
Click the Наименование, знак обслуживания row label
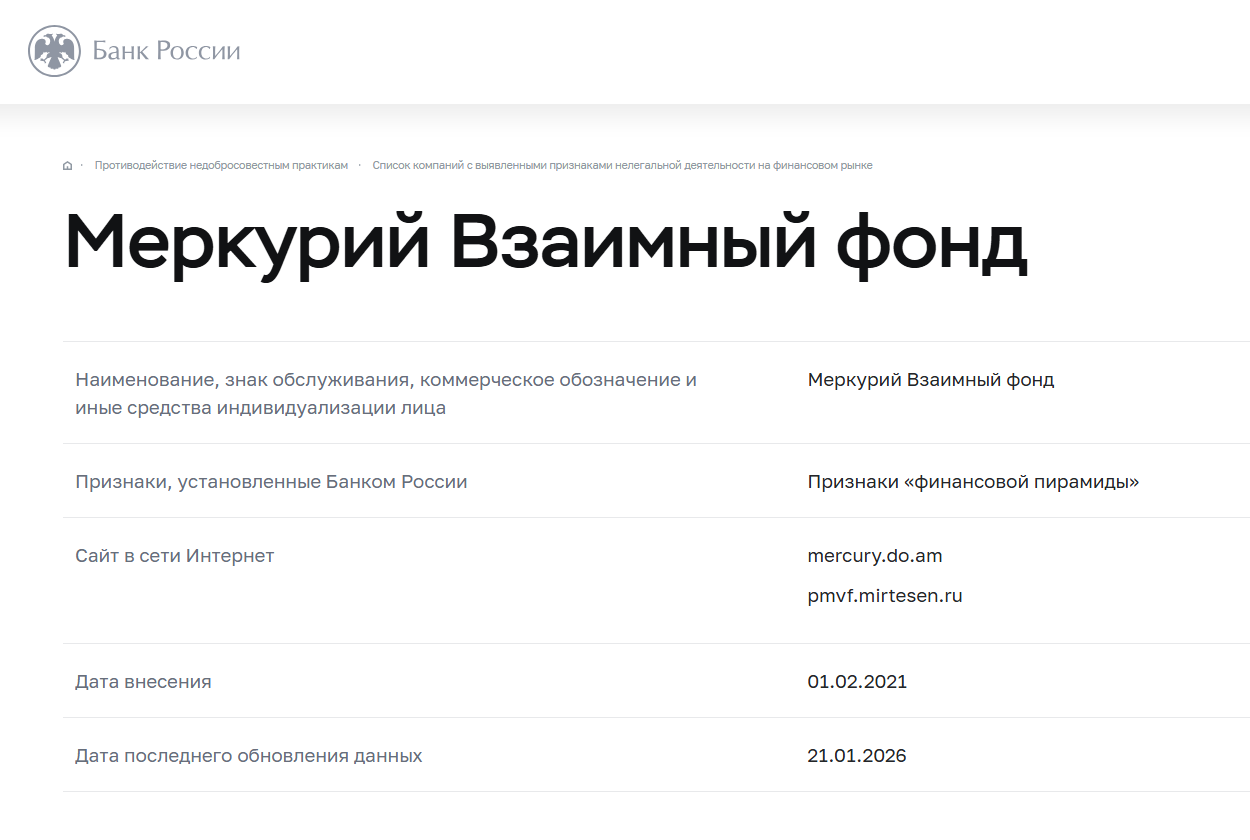point(386,394)
